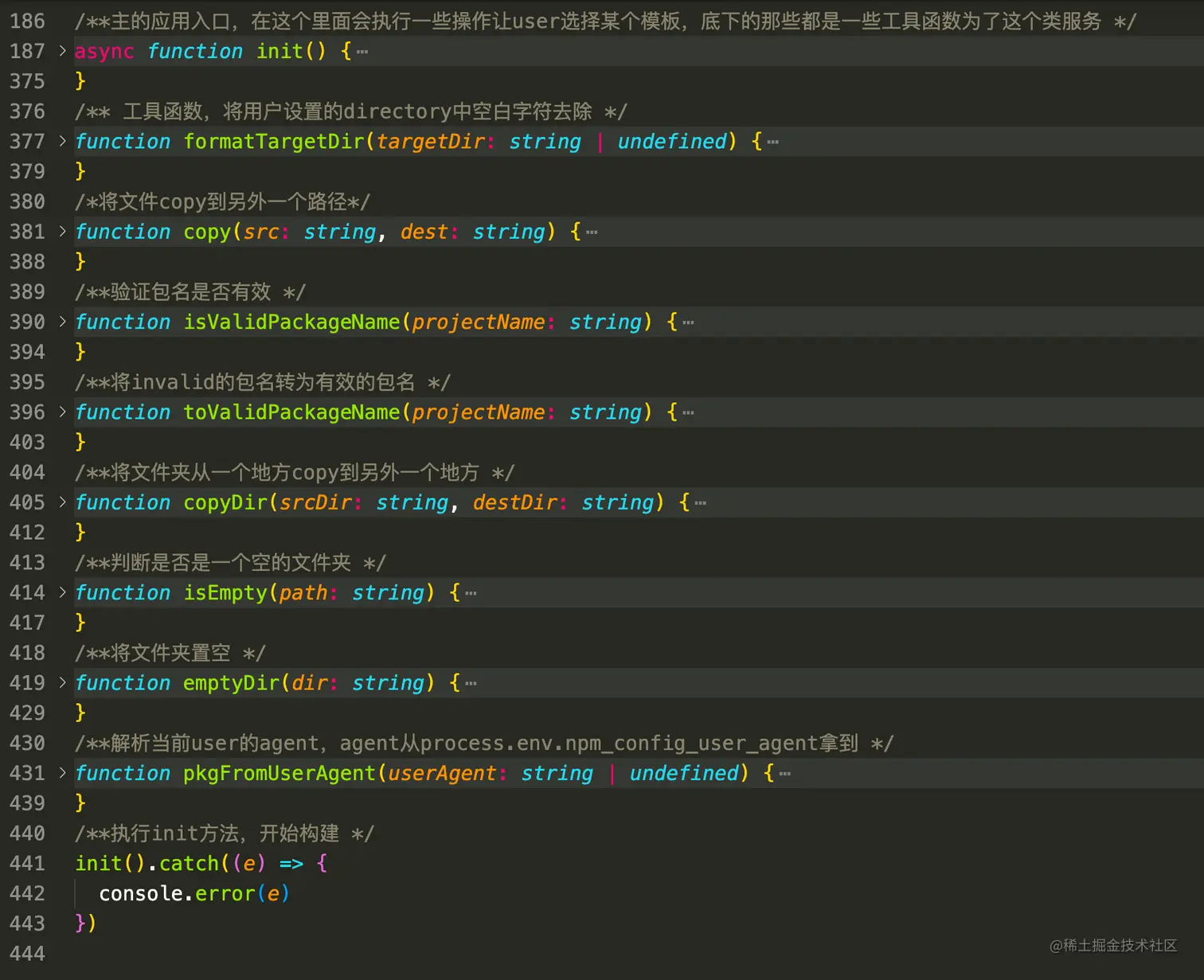Expand the folded init function at line 187
Viewport: 1204px width, 980px height.
click(x=62, y=51)
